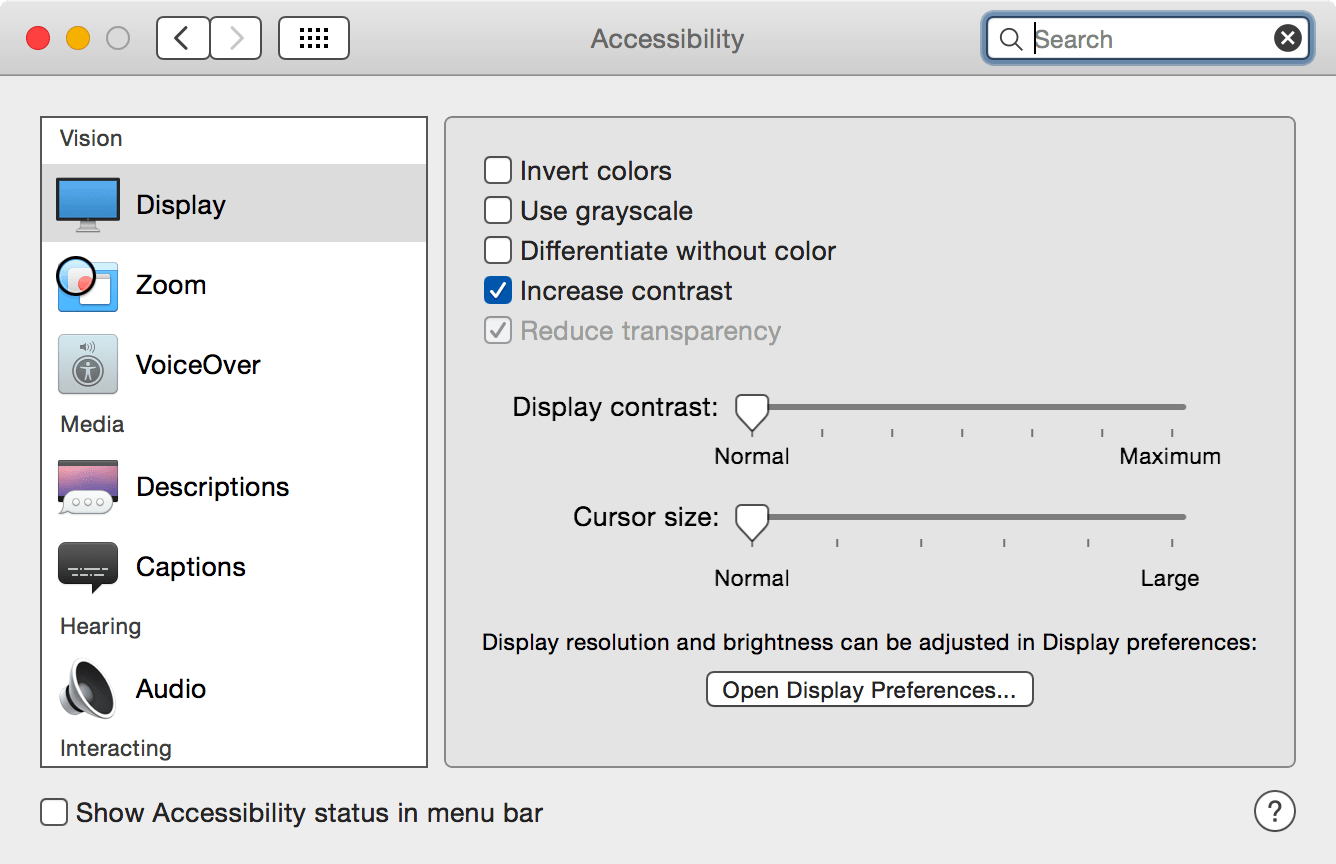Click the Display contrast slider handle

coord(751,411)
